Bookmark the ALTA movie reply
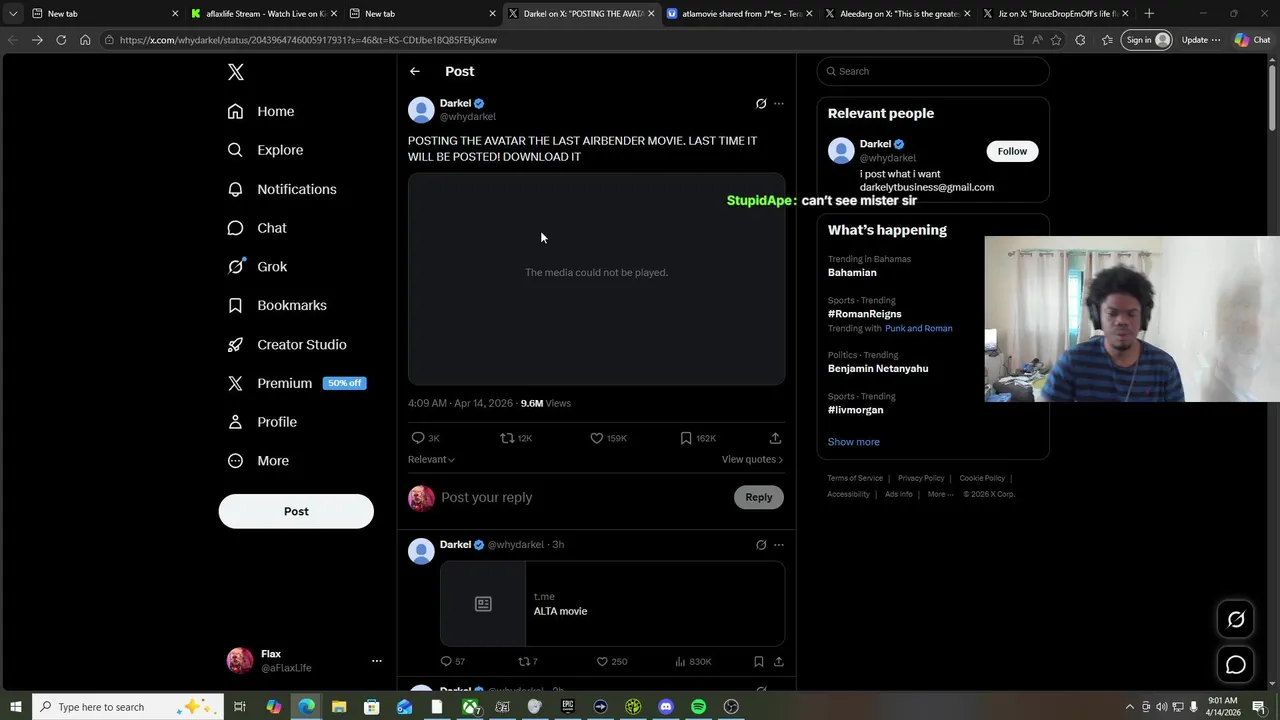This screenshot has width=1280, height=720. click(x=759, y=661)
